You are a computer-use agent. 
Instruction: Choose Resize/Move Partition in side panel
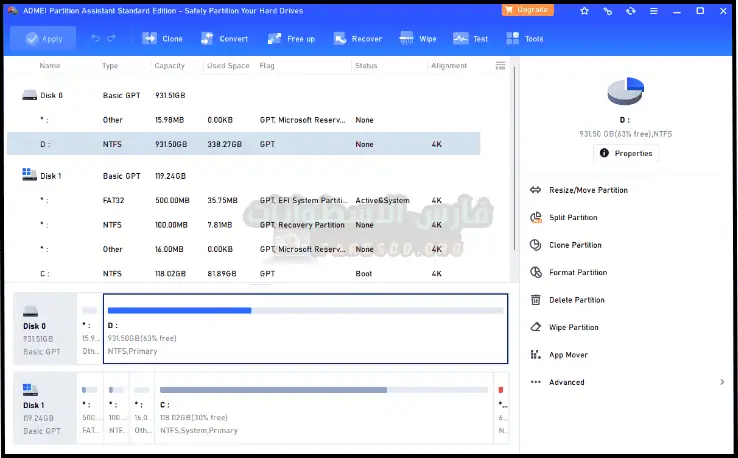tap(588, 190)
